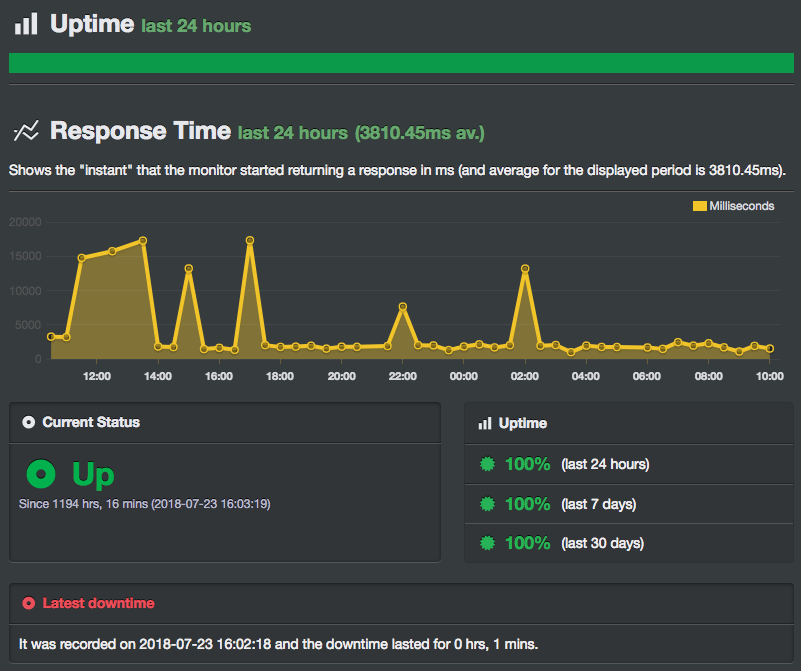
Task: Click the 20000 y-axis label
Action: [25, 222]
